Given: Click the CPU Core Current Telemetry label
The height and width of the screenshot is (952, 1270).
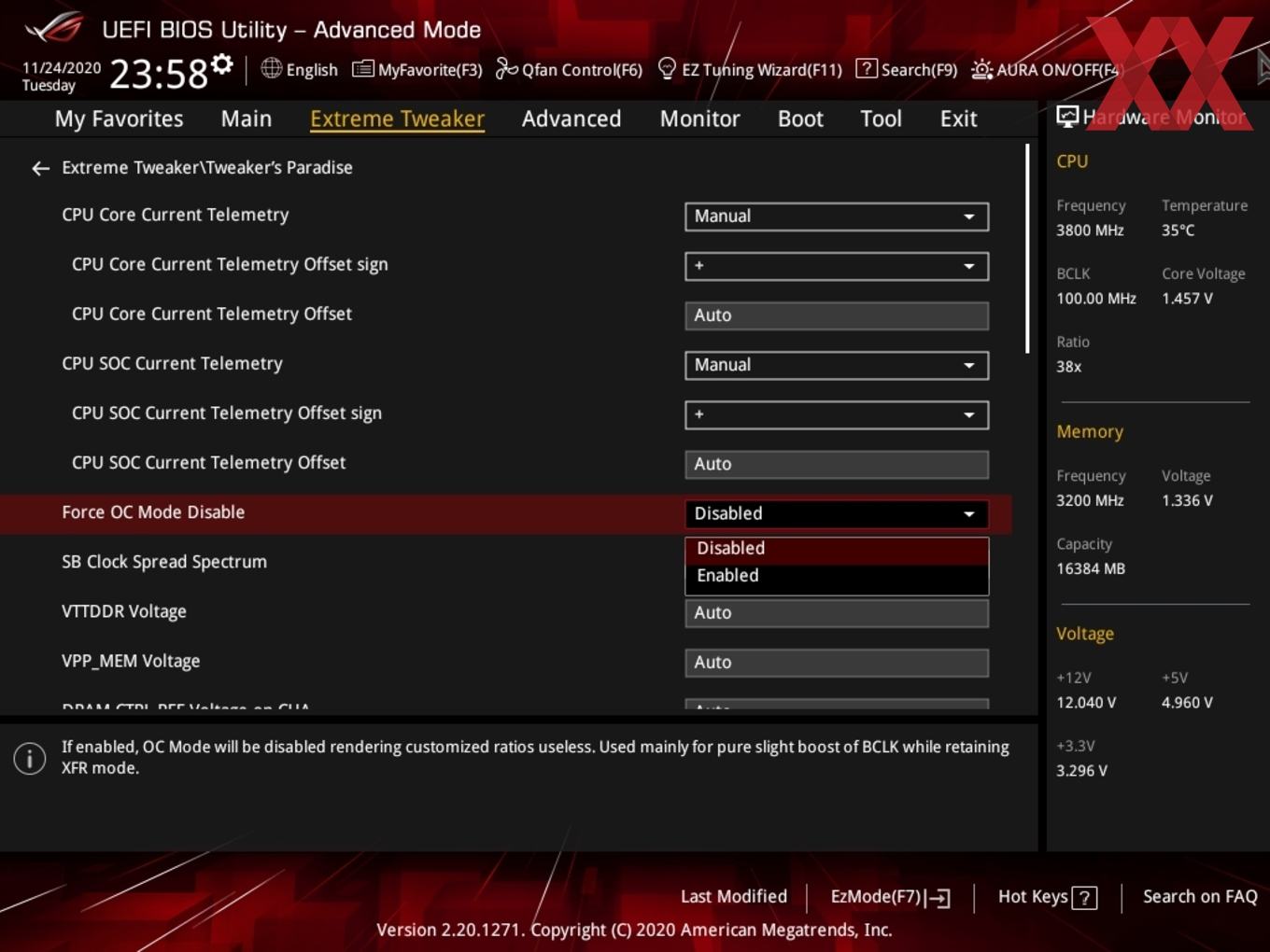Looking at the screenshot, I should [176, 215].
